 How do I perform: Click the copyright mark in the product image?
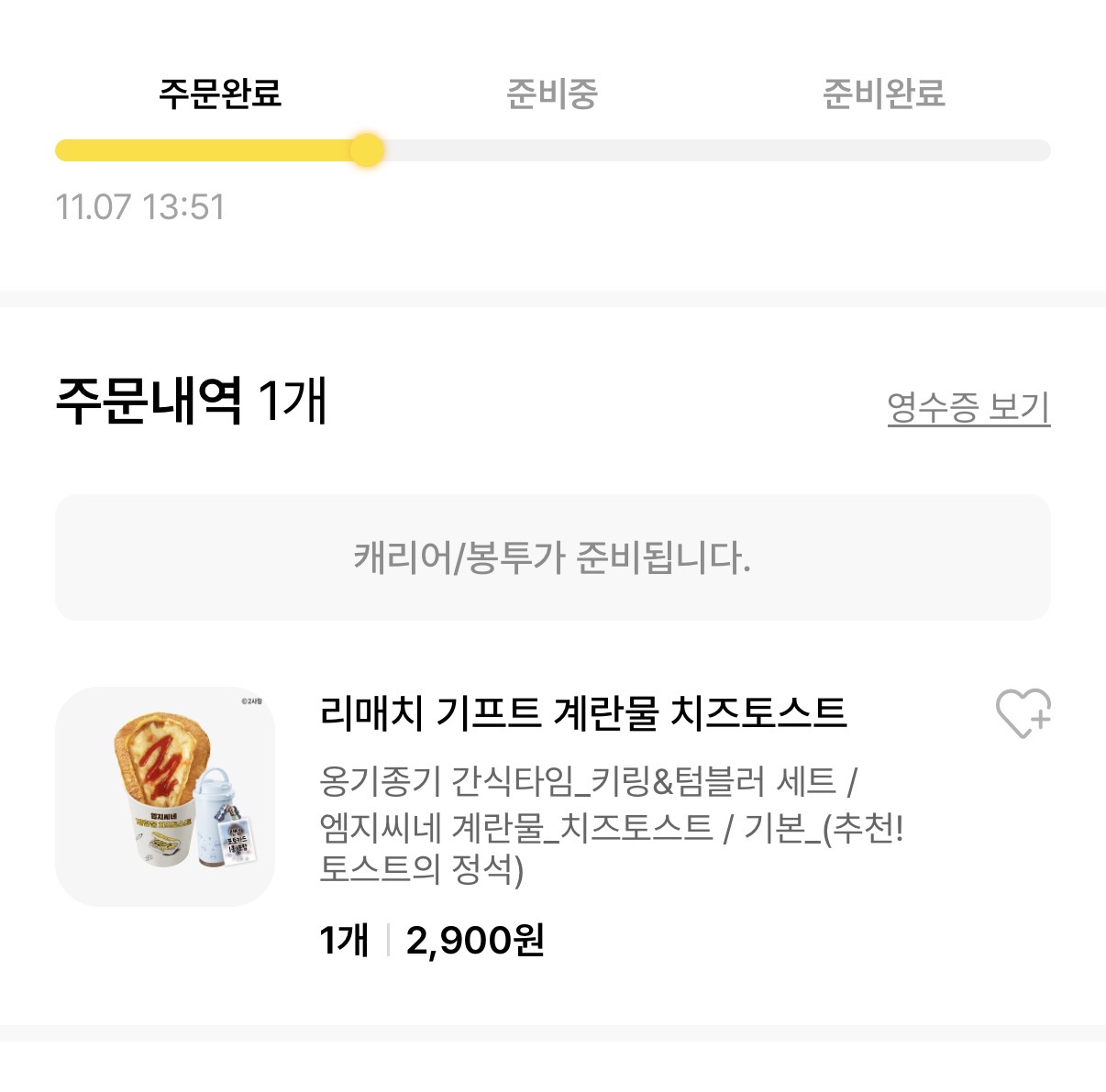251,701
